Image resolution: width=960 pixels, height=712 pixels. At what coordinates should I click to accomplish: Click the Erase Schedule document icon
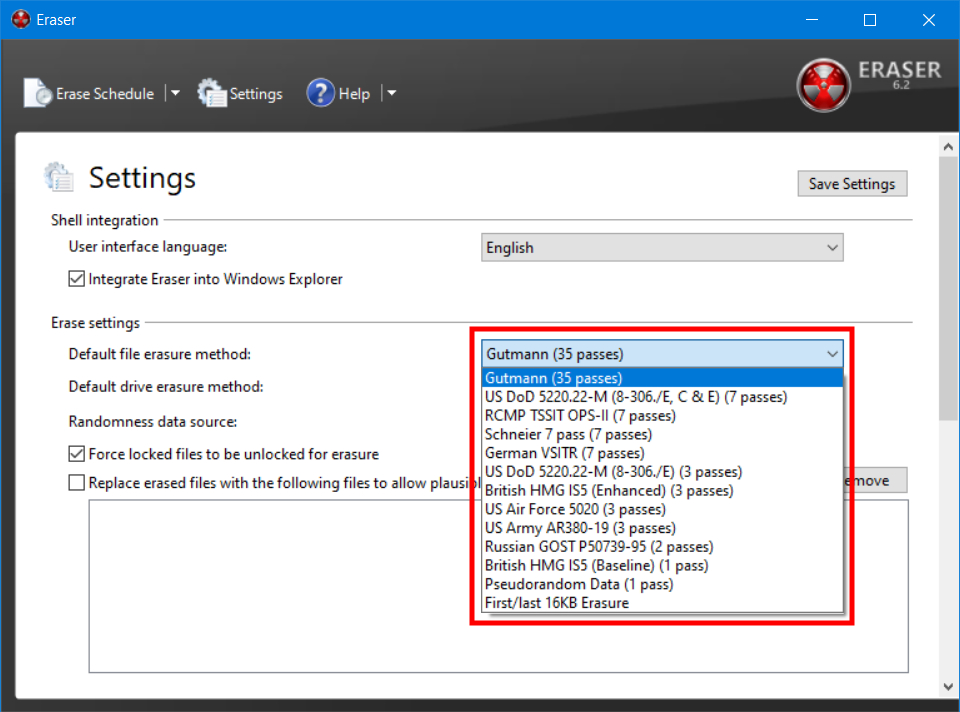point(37,94)
